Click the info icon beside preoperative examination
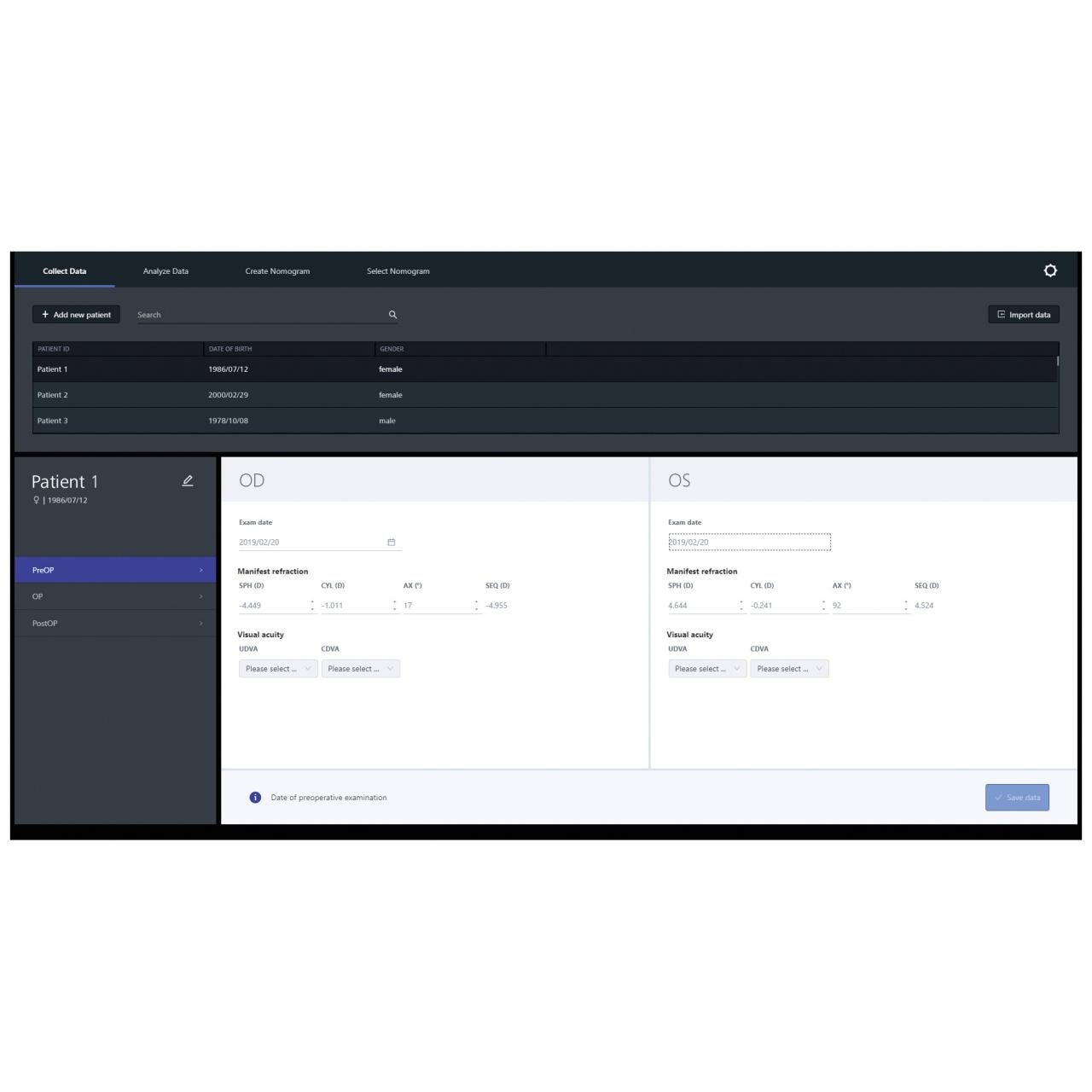The image size is (1092, 1092). 255,798
